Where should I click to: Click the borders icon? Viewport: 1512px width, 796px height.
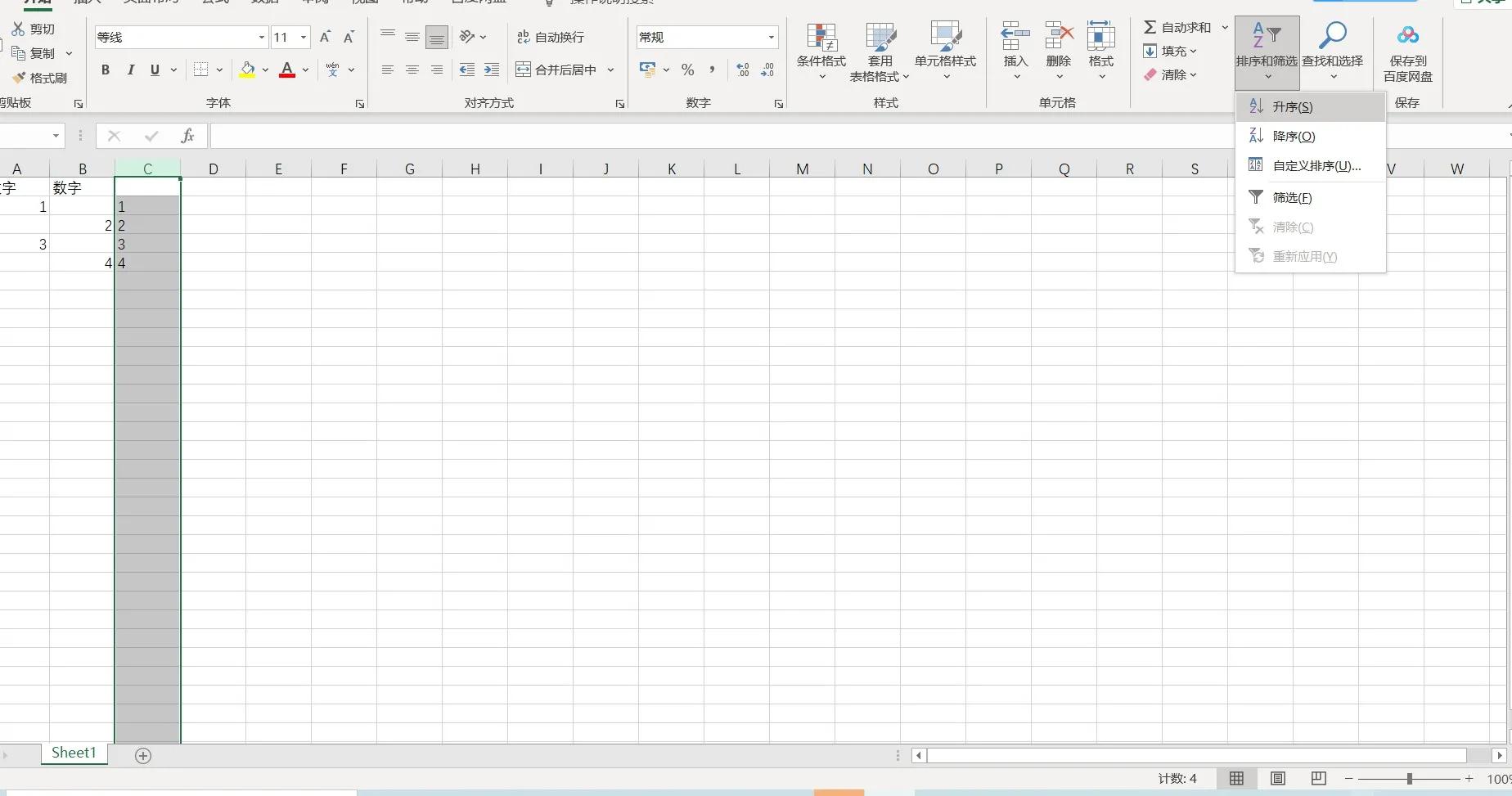[x=200, y=70]
